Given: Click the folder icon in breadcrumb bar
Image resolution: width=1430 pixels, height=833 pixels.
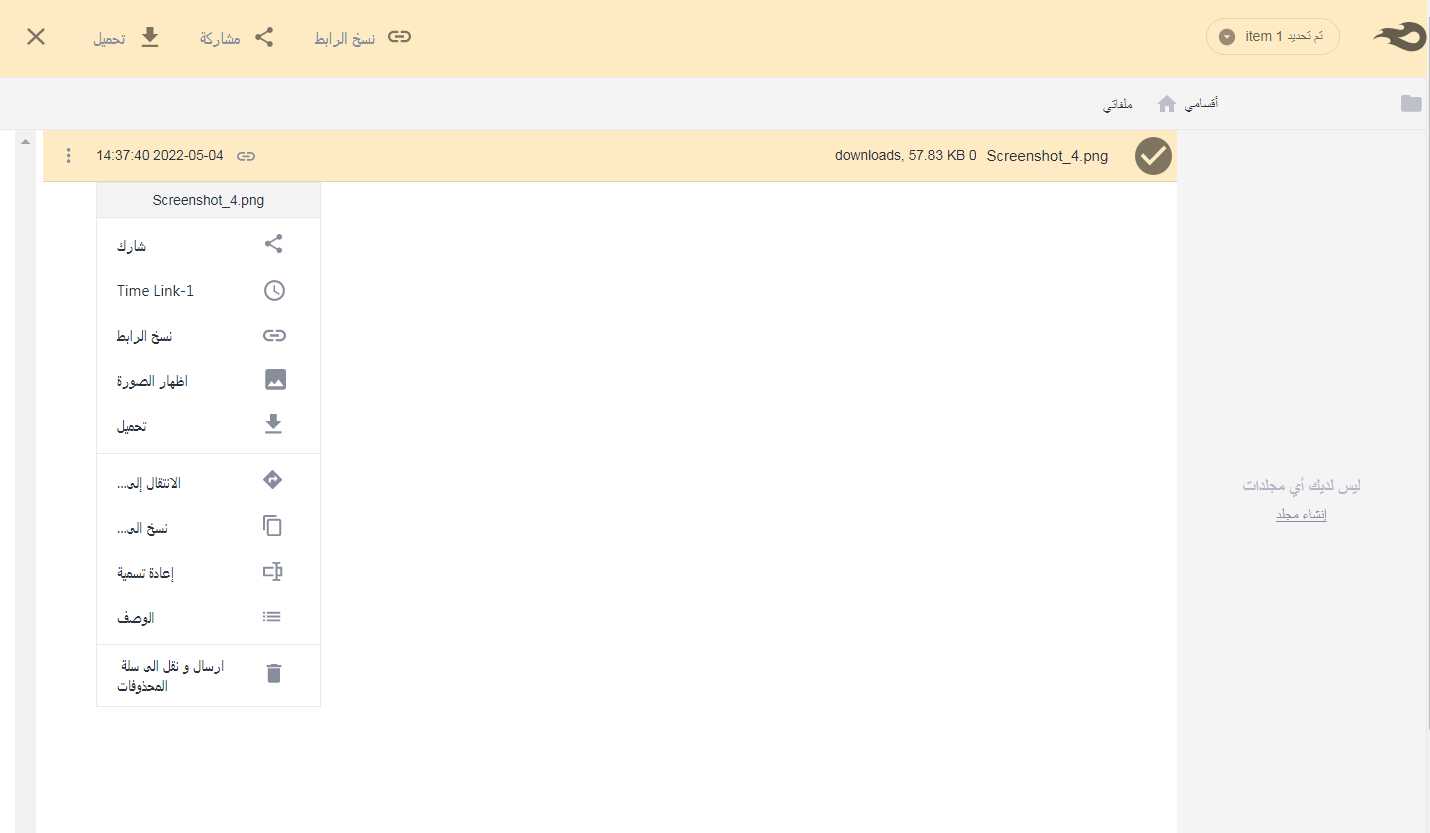Looking at the screenshot, I should (x=1411, y=103).
